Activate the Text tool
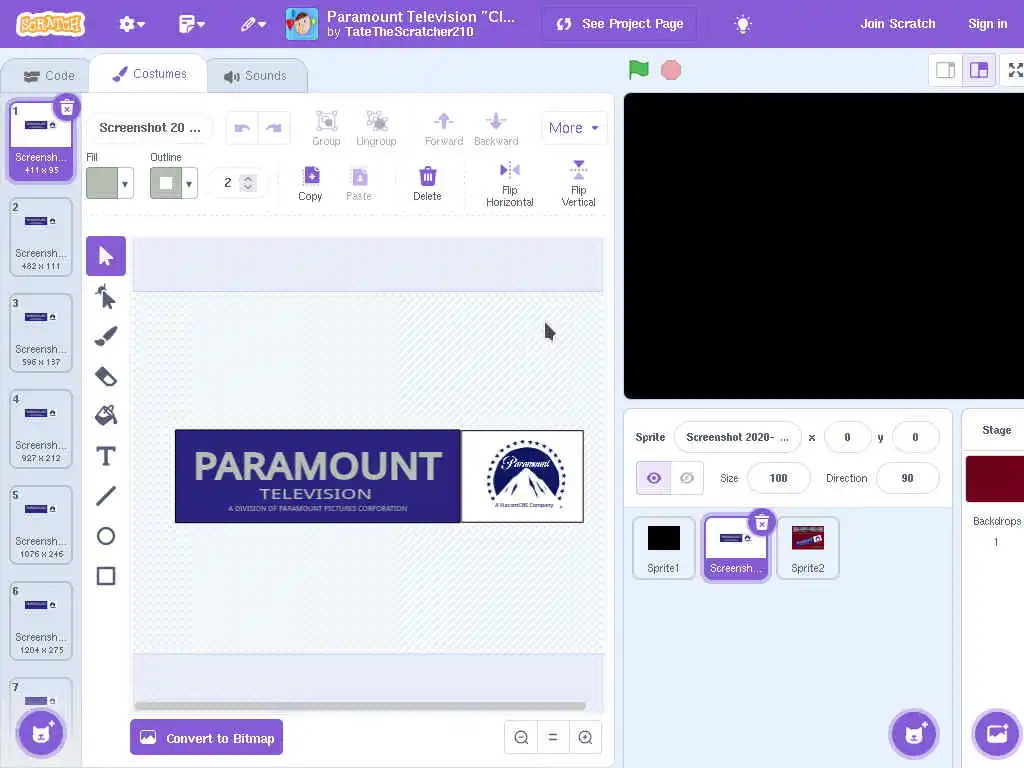1024x768 pixels. pyautogui.click(x=106, y=456)
